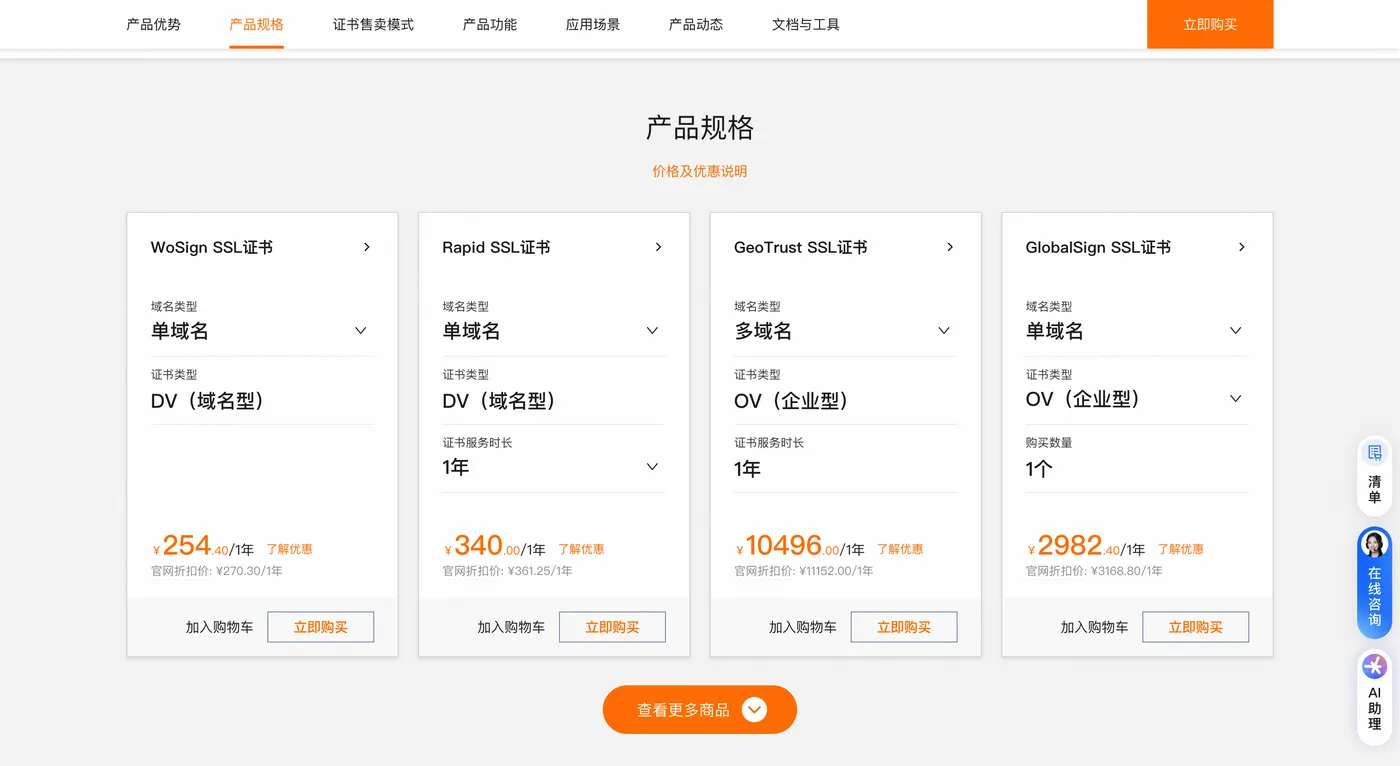Switch to the 应用场景 tab
Viewport: 1400px width, 766px height.
(593, 24)
